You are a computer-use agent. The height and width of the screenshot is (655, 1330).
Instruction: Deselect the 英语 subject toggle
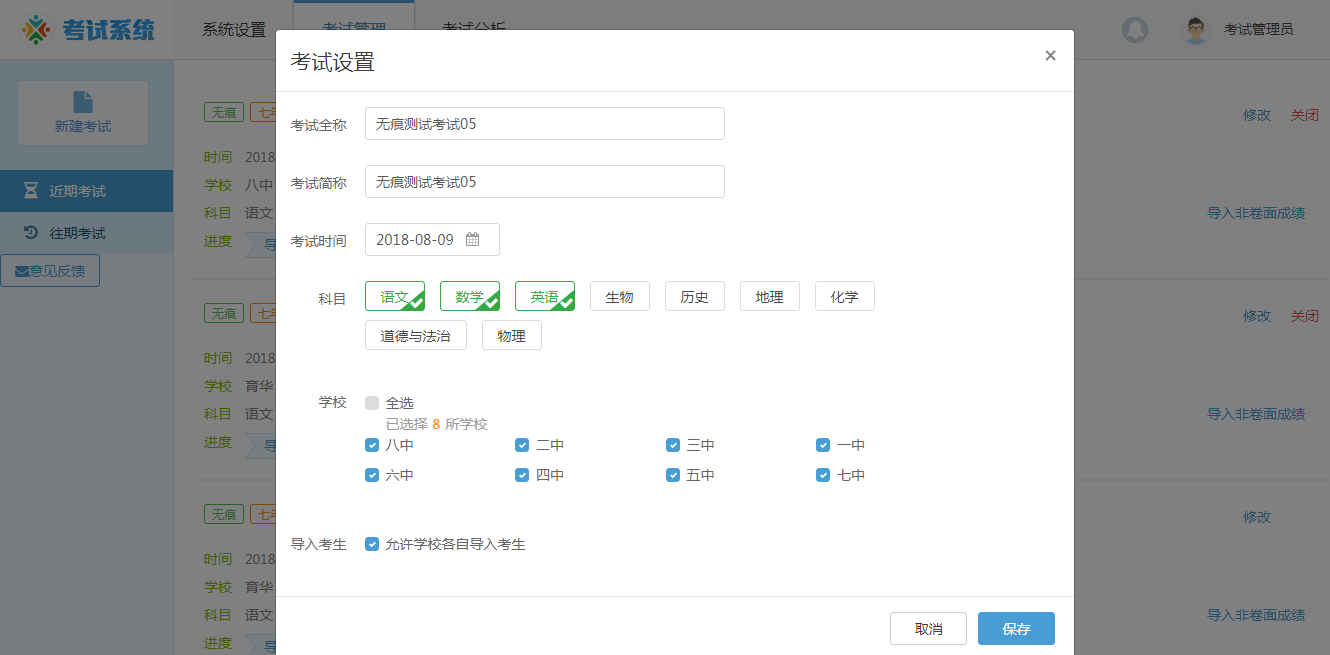pos(545,295)
